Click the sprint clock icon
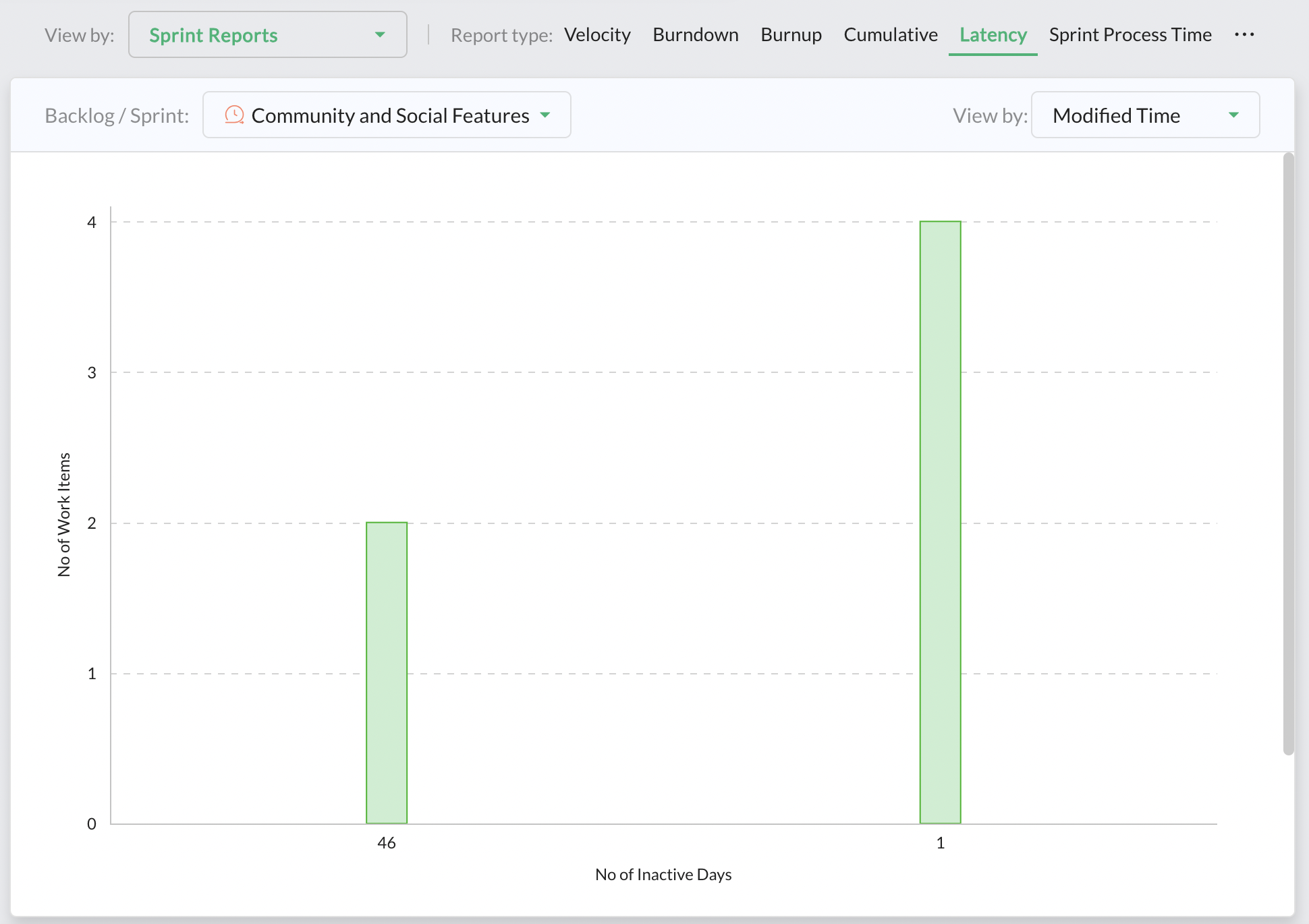 pos(234,115)
